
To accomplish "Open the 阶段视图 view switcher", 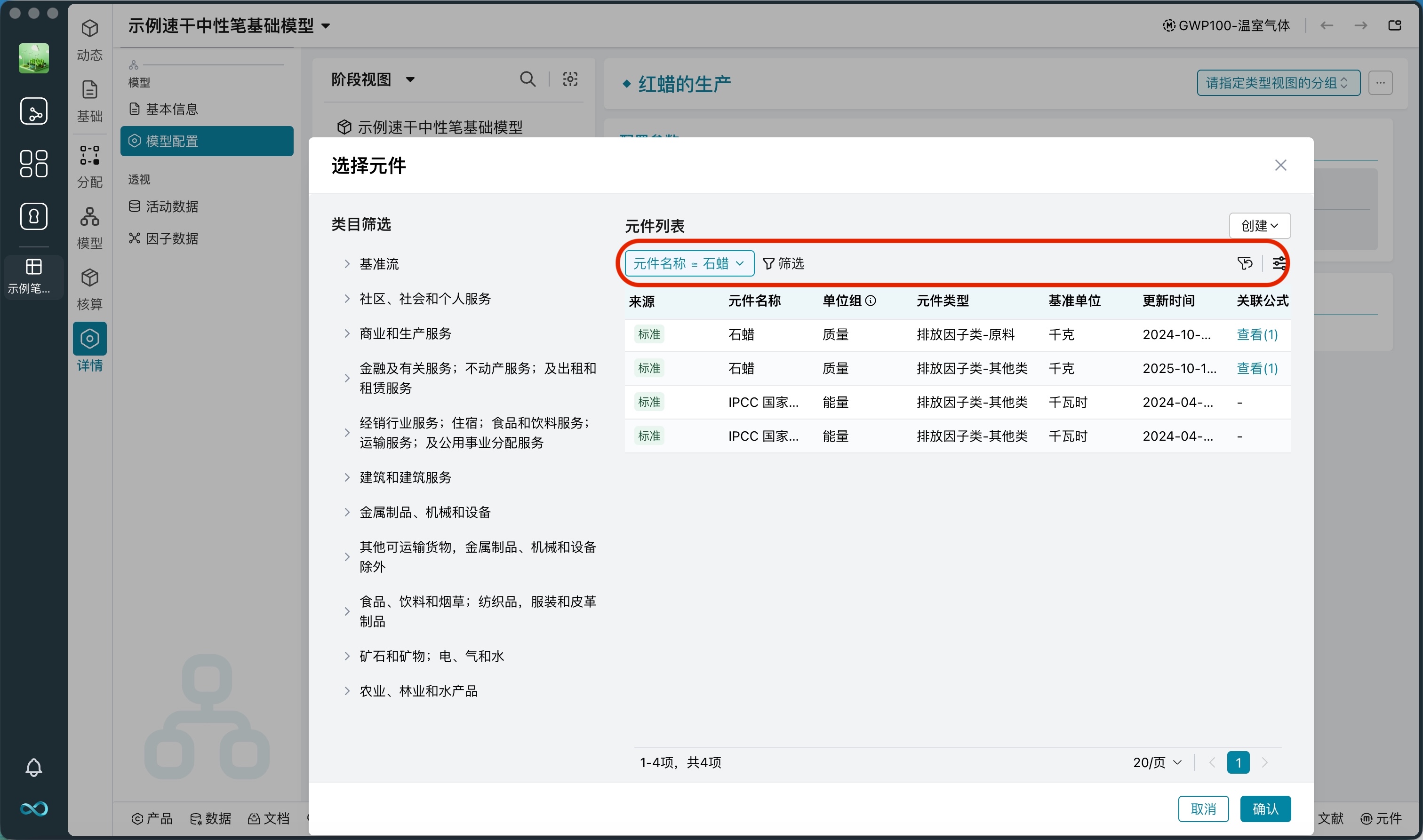I will point(372,80).
